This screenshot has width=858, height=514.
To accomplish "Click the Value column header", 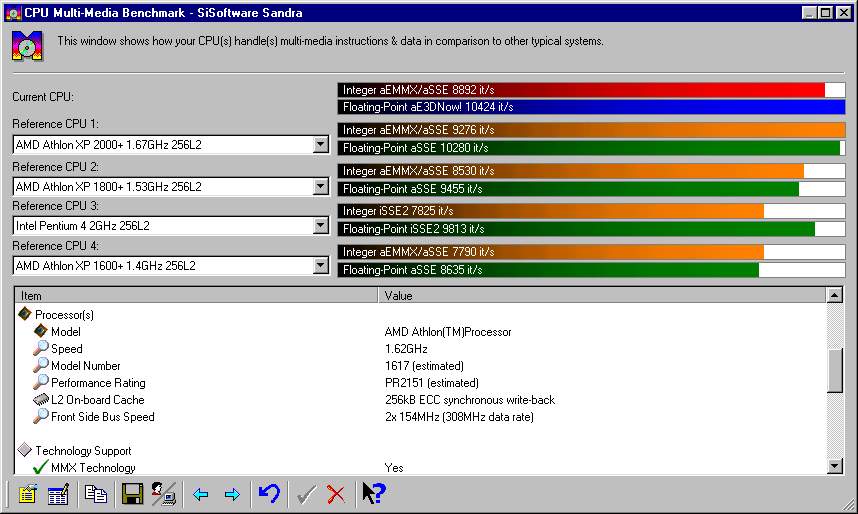I will pos(602,296).
